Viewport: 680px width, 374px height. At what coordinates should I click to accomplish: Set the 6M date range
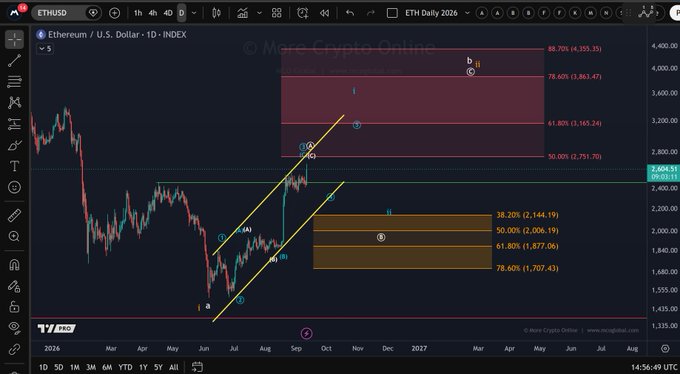107,367
